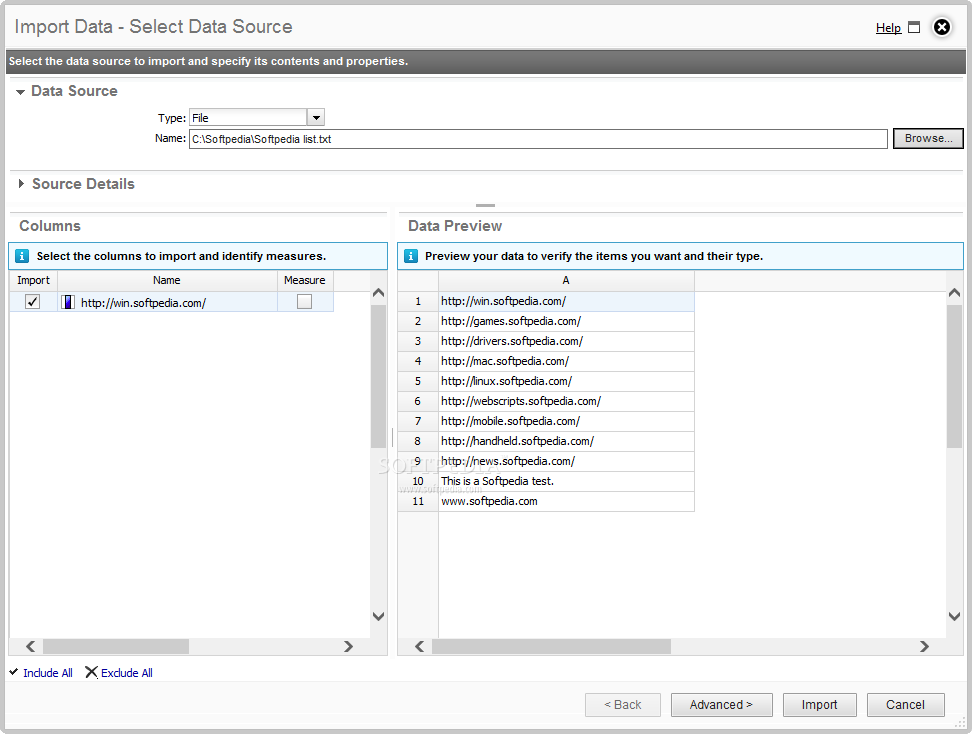The width and height of the screenshot is (972, 734).
Task: Click Data Preview horizontal scrollbar thumb
Action: tap(551, 647)
